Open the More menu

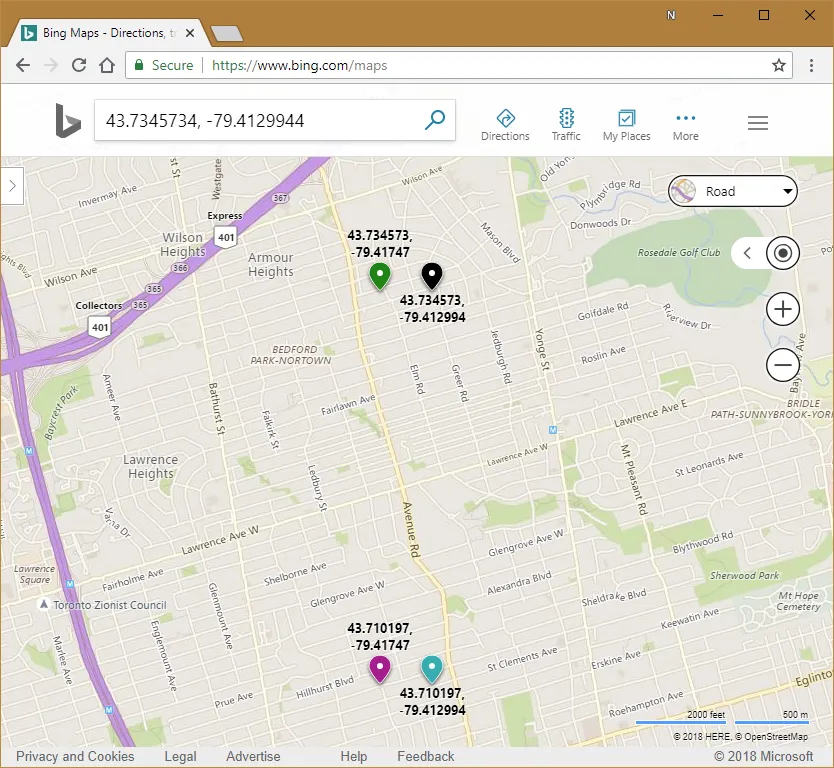point(686,127)
